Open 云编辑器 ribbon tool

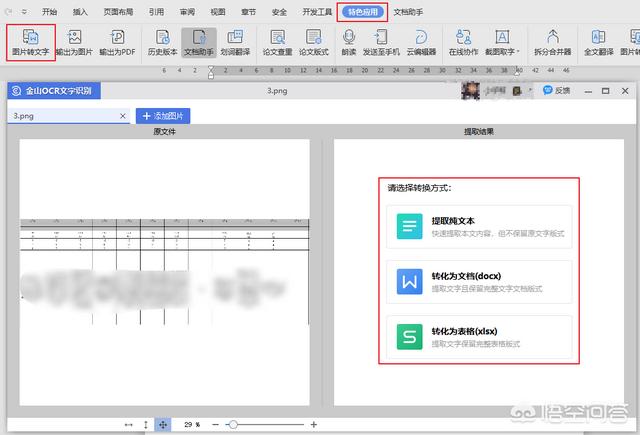click(x=421, y=42)
